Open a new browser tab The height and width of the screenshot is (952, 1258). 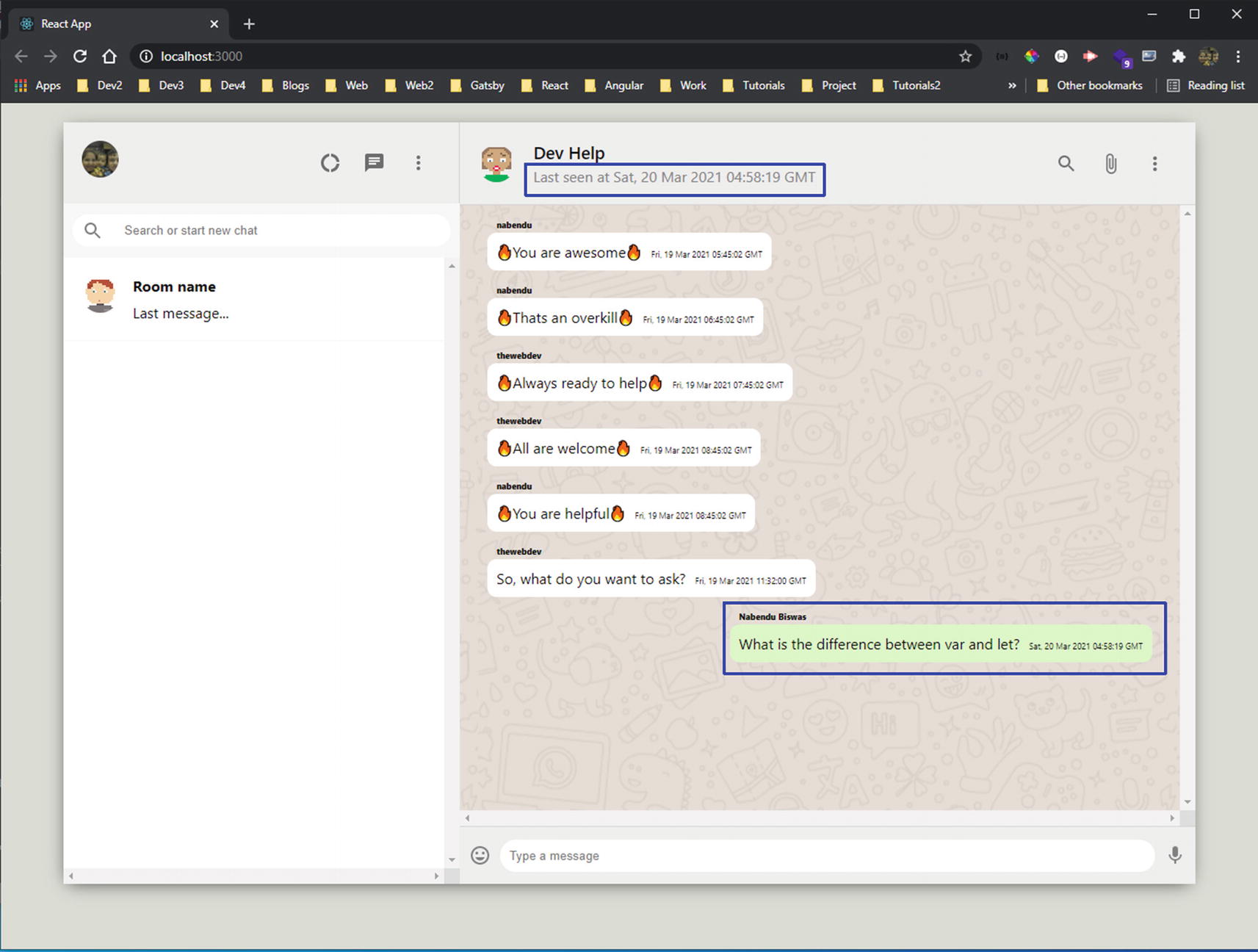click(249, 24)
